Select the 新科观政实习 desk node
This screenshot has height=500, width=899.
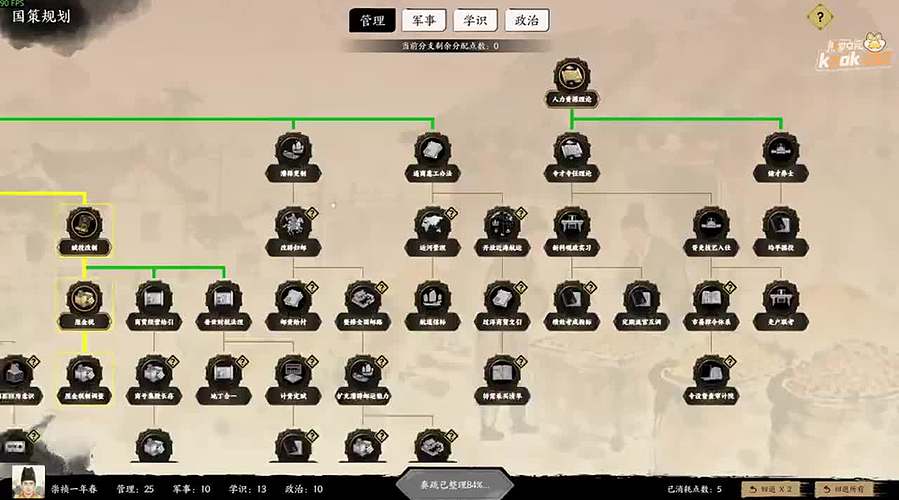(572, 231)
